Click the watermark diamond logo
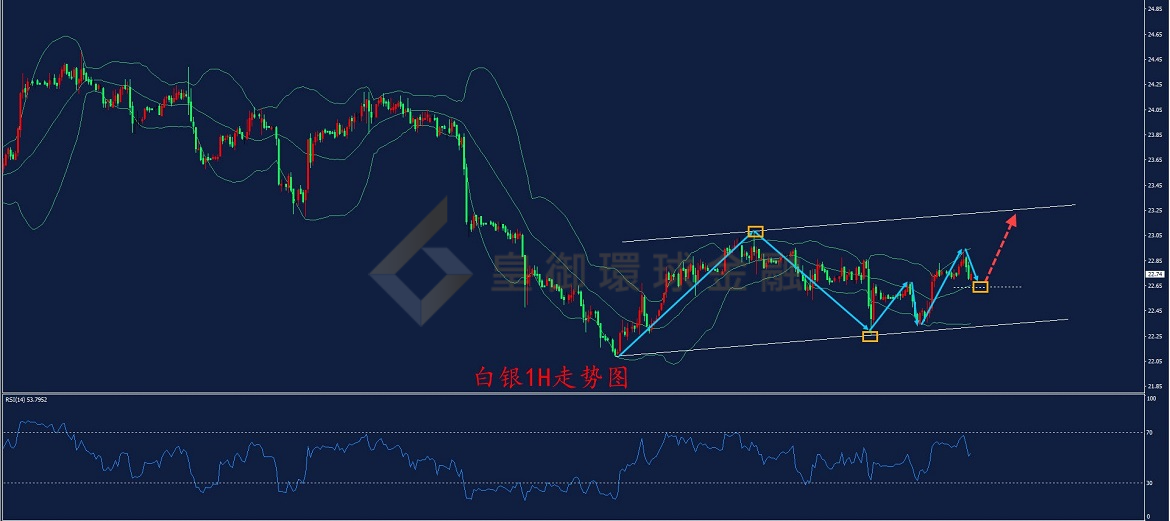1170x521 pixels. 420,261
